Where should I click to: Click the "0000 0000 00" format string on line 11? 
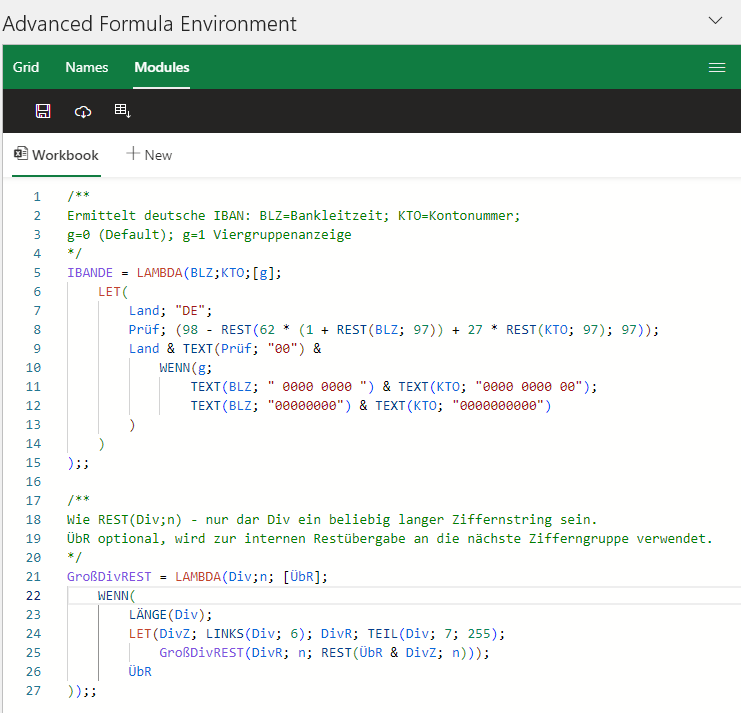528,387
